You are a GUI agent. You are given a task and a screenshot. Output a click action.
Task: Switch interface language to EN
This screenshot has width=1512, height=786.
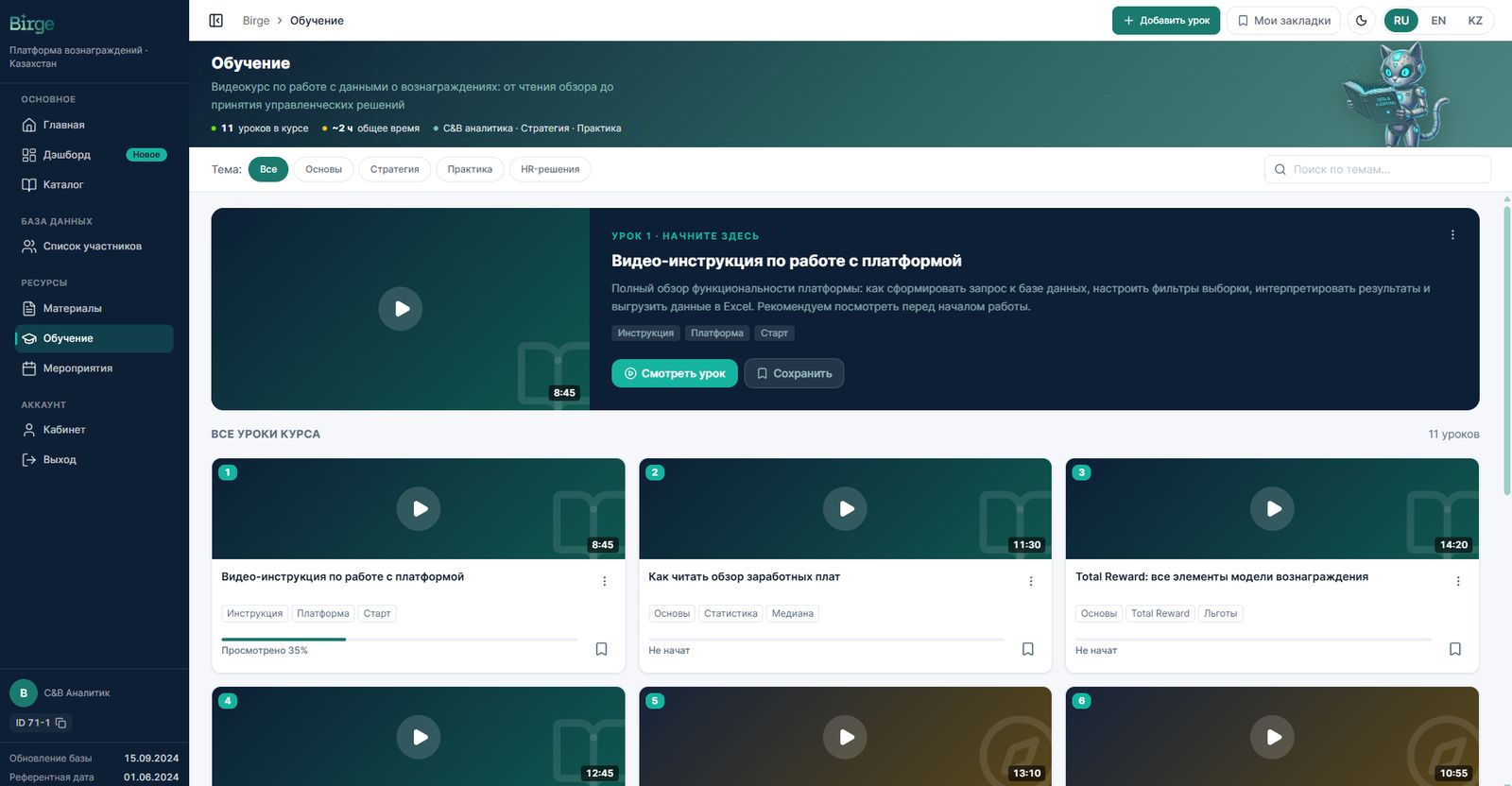1438,20
